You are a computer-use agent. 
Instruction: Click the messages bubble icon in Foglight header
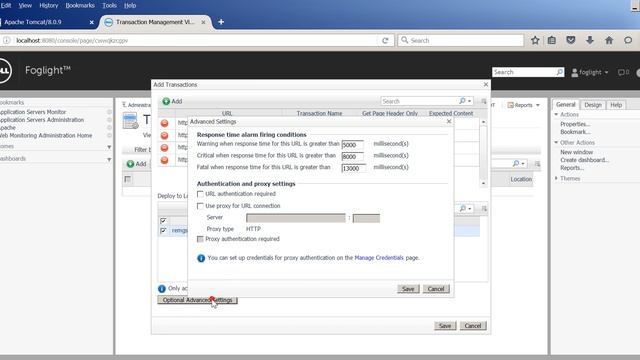pos(621,72)
